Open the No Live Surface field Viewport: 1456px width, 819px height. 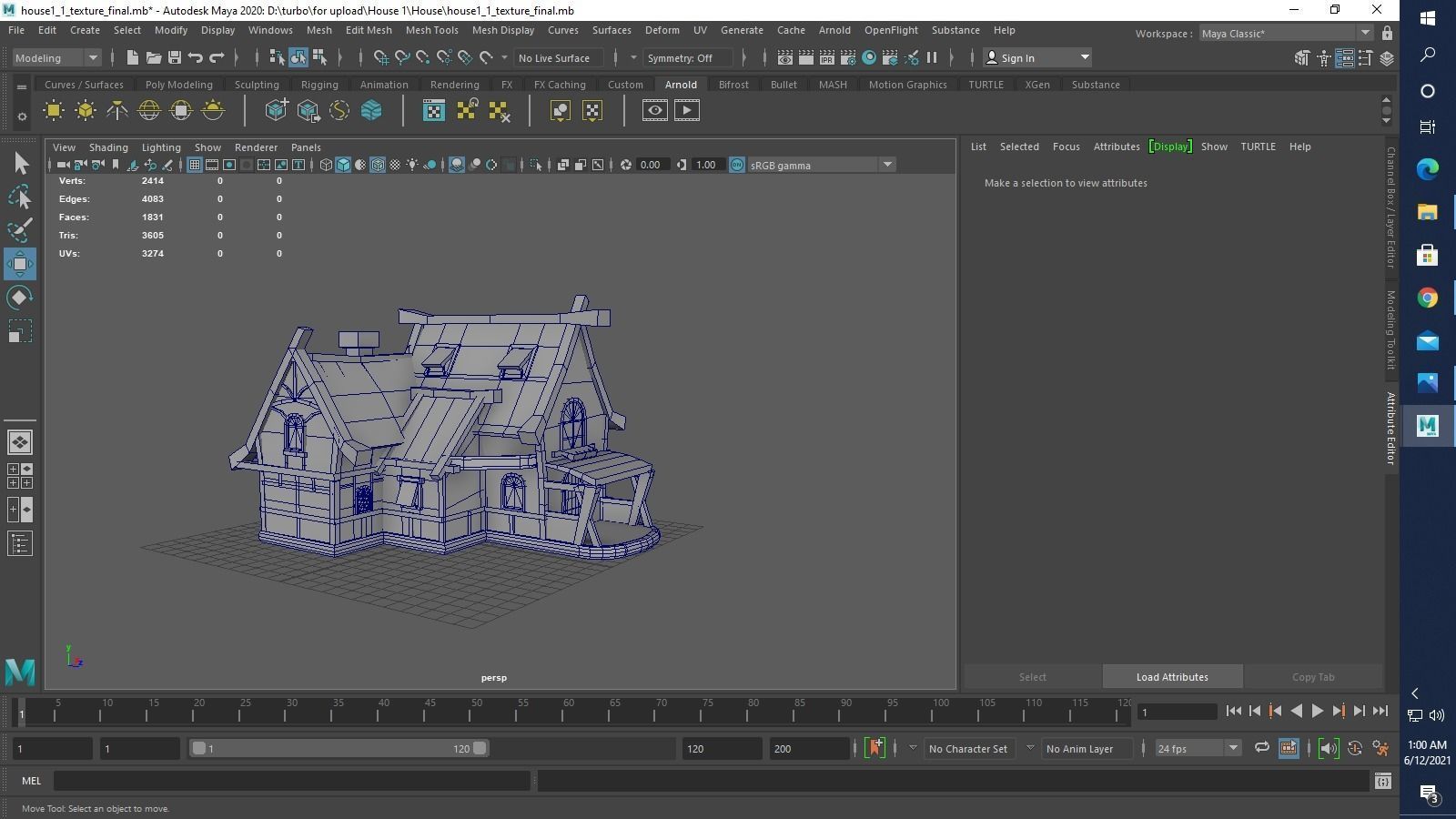pyautogui.click(x=558, y=57)
